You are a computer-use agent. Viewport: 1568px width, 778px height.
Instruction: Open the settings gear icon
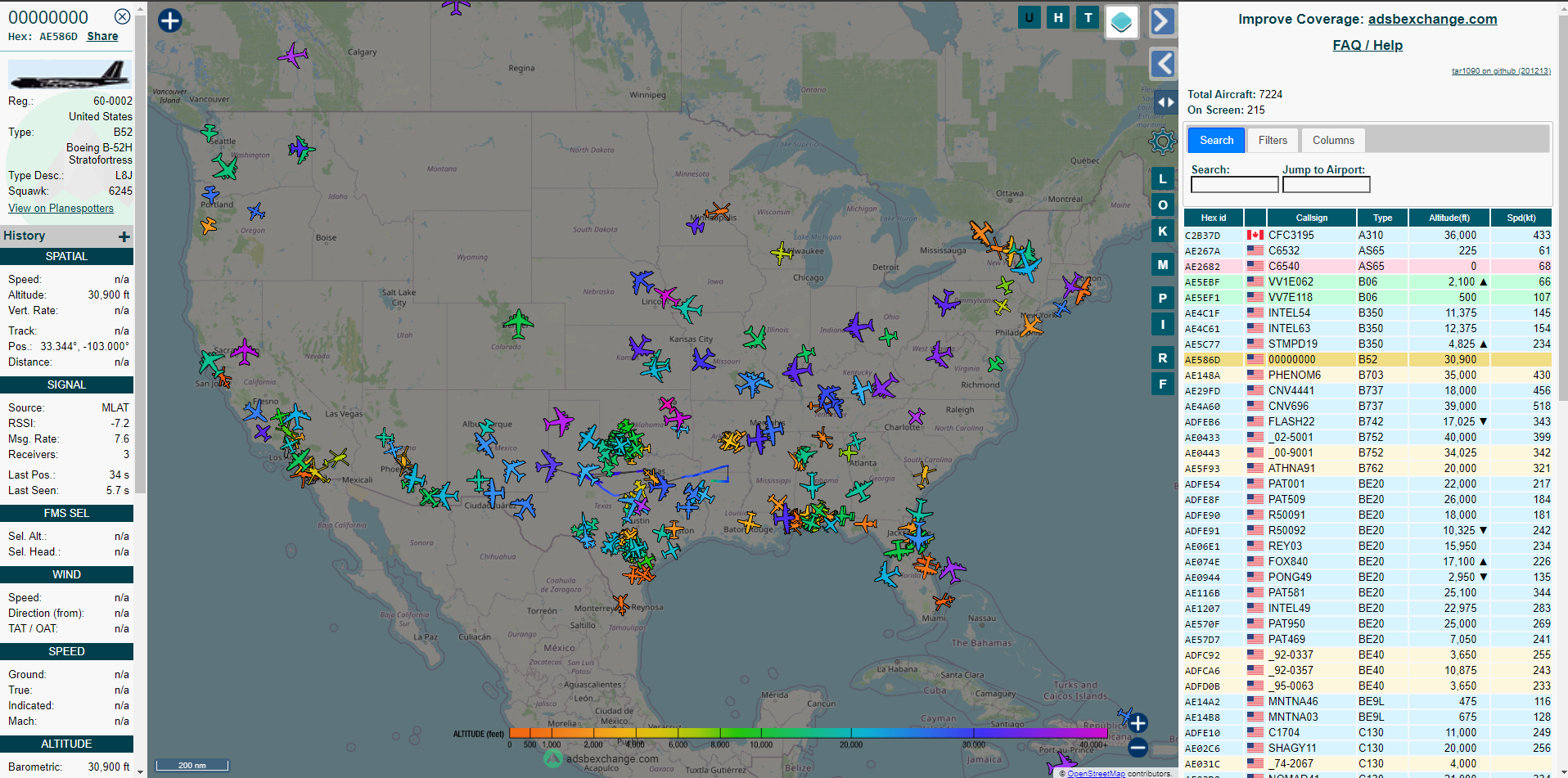point(1162,142)
